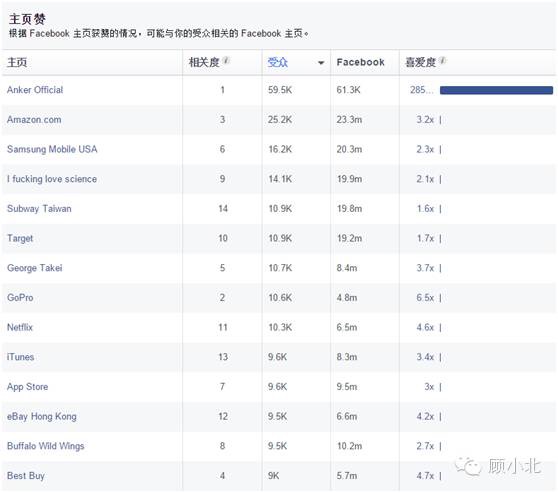Click the info icon beside 相关度 header

tap(226, 61)
